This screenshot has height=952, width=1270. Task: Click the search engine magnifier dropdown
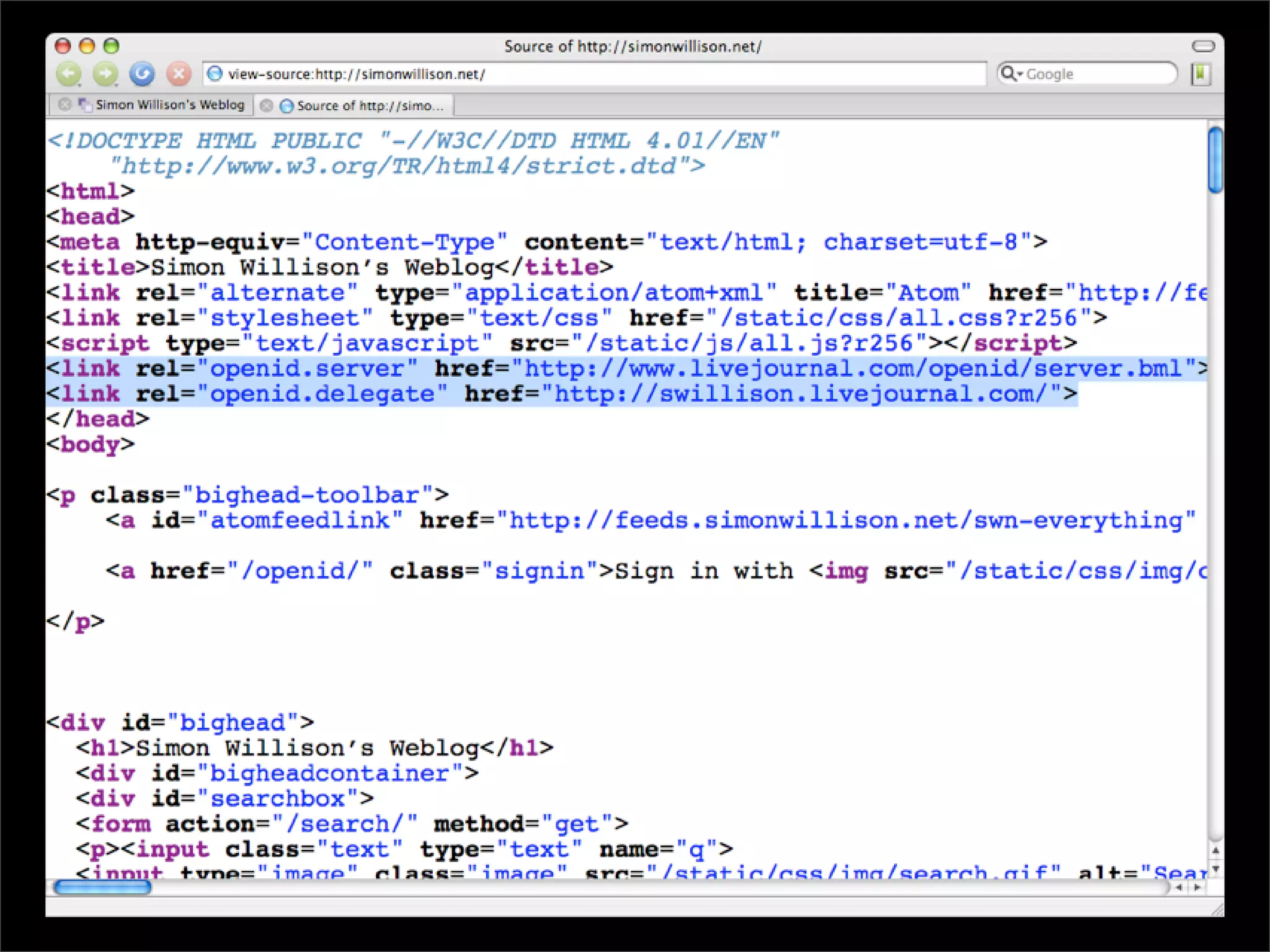[x=1011, y=74]
